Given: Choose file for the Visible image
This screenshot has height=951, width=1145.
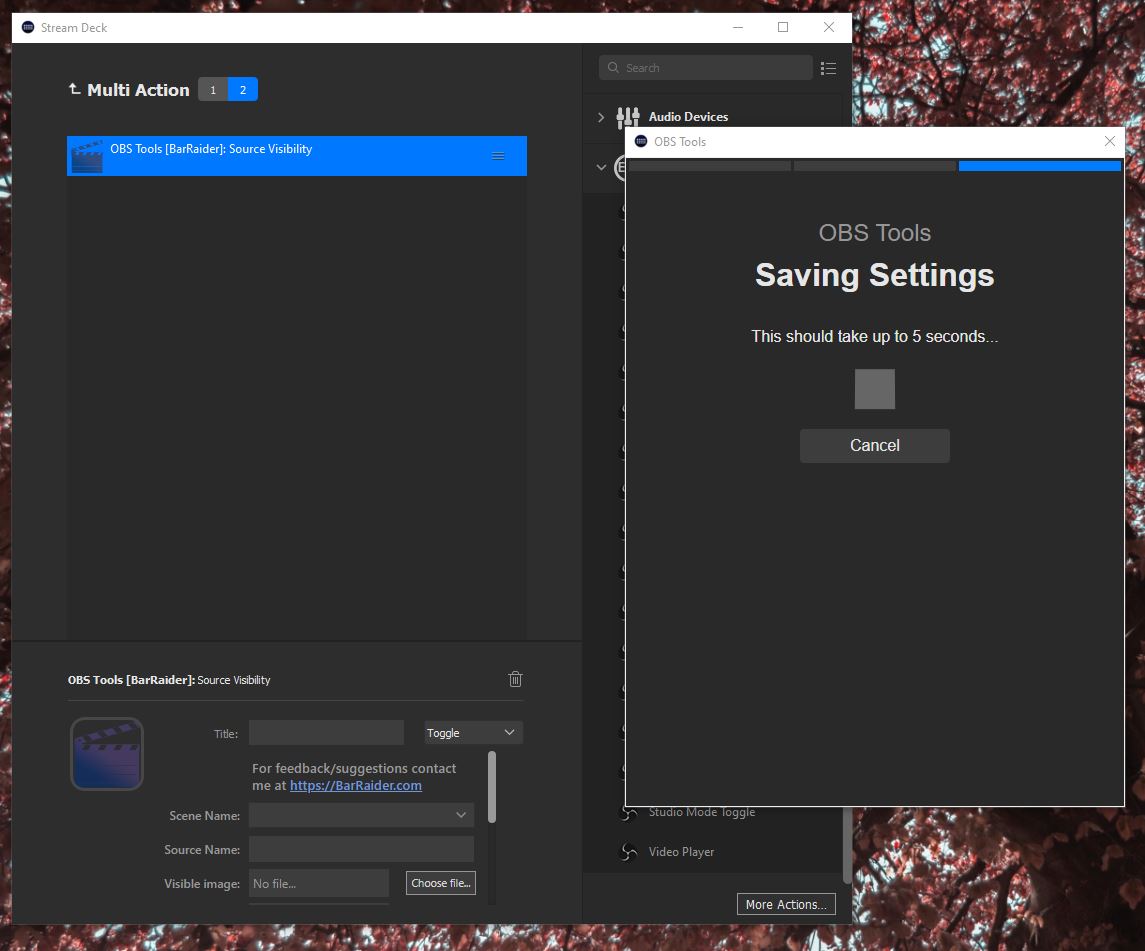Looking at the screenshot, I should (440, 883).
